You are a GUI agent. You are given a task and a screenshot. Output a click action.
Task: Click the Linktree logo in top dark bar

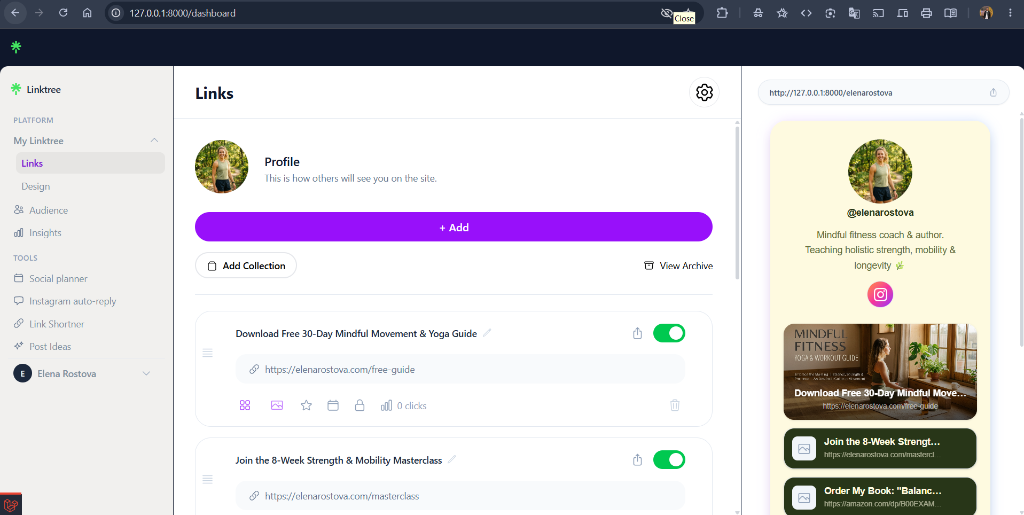pyautogui.click(x=16, y=46)
